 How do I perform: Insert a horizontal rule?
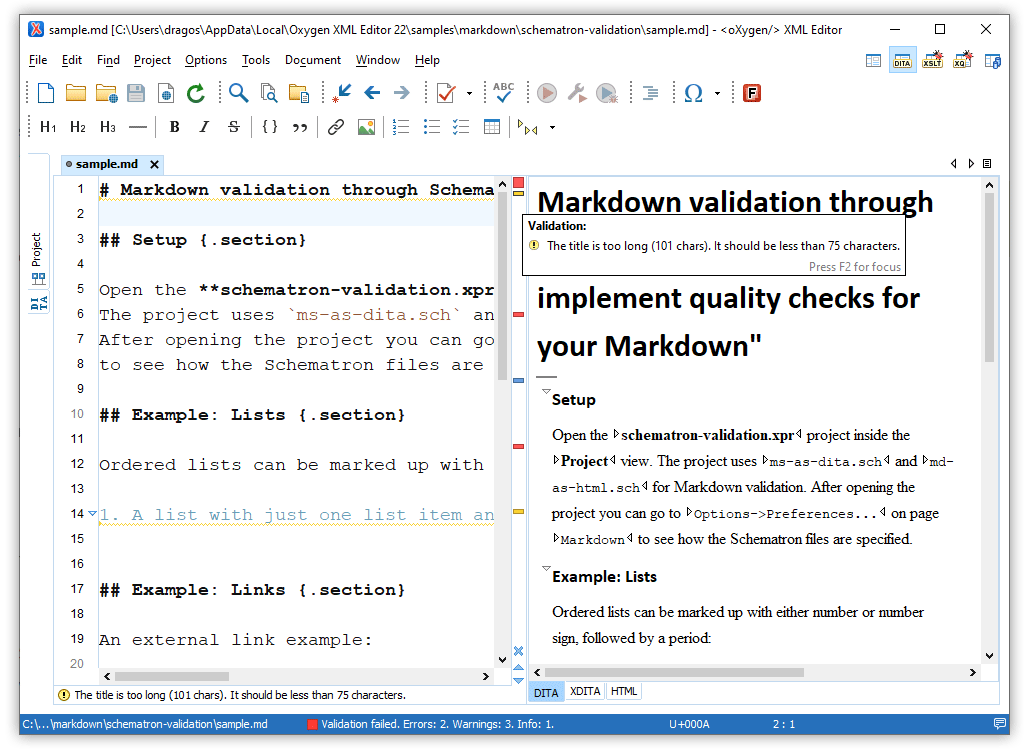tap(138, 127)
